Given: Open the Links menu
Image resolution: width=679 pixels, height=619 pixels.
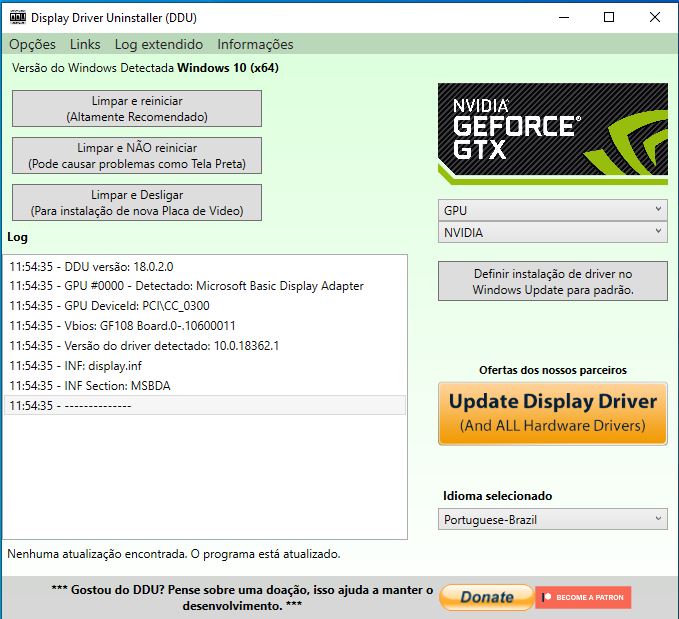Looking at the screenshot, I should point(85,44).
